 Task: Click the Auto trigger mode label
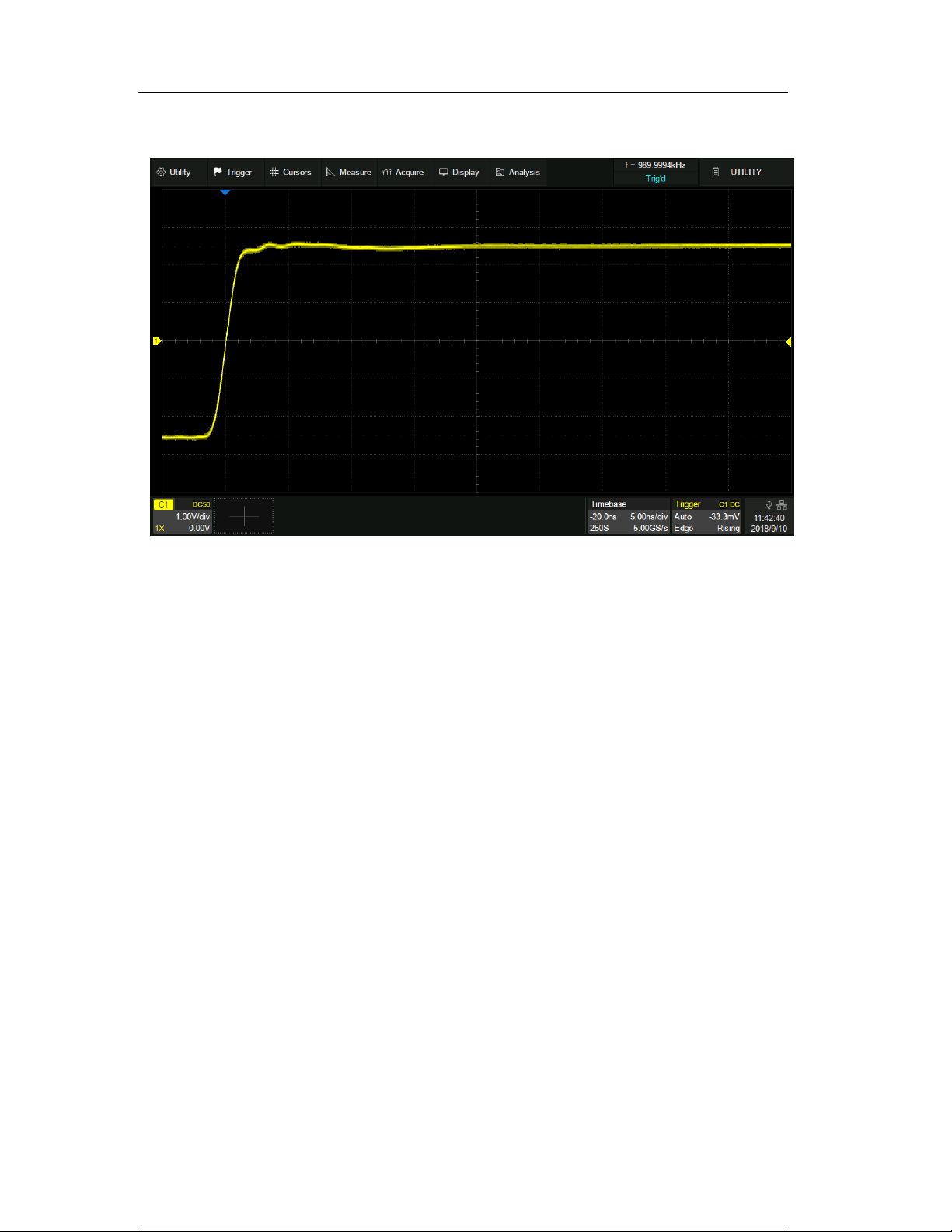click(x=683, y=517)
